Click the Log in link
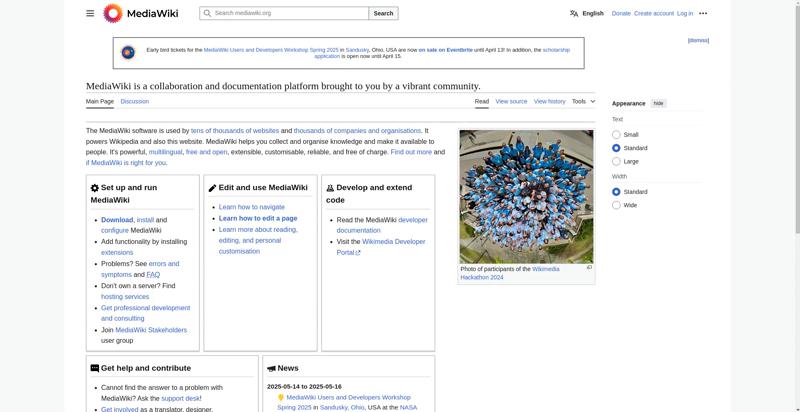The width and height of the screenshot is (800, 412). 685,13
